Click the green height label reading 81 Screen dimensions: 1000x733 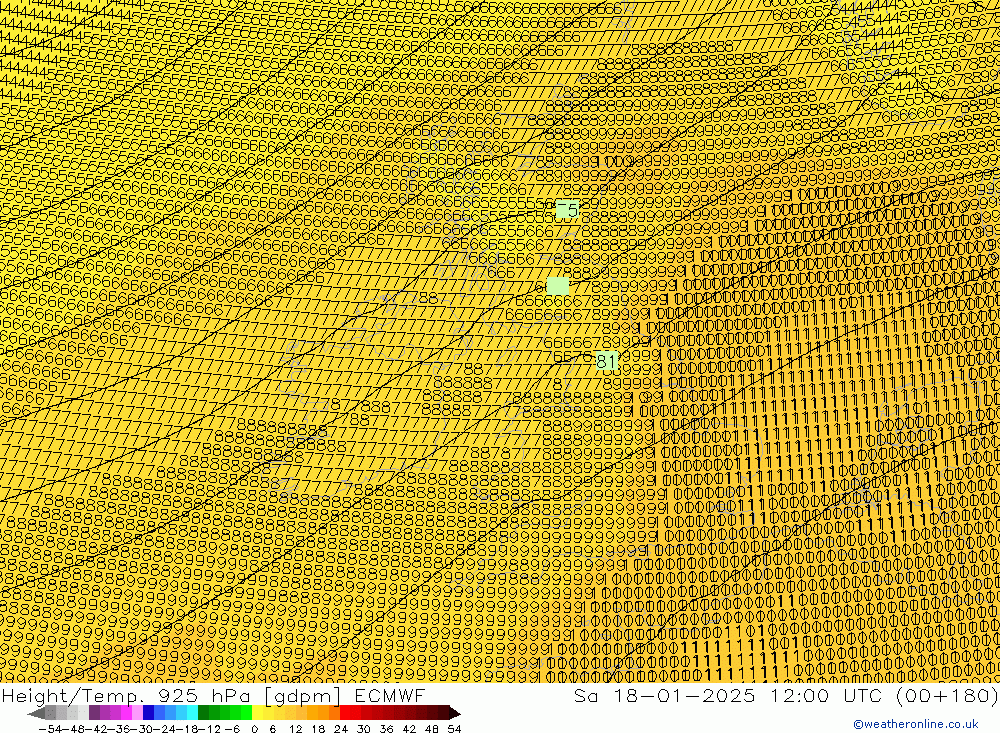point(607,361)
